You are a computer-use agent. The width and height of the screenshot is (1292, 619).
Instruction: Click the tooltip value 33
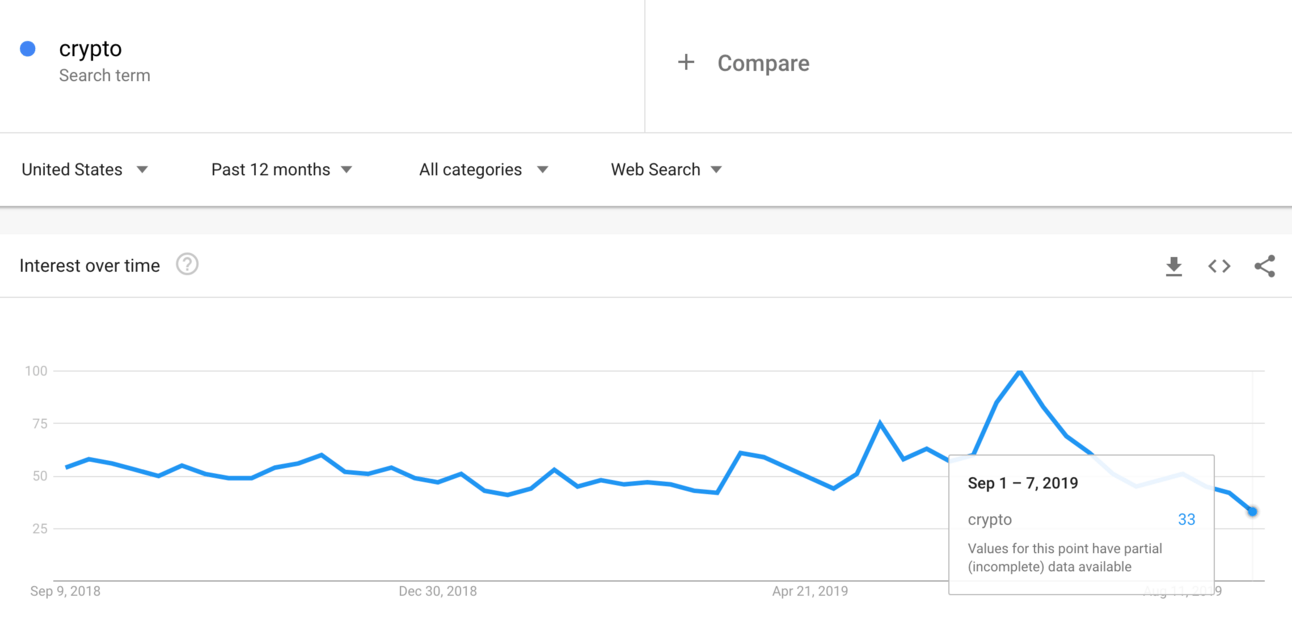[1186, 519]
